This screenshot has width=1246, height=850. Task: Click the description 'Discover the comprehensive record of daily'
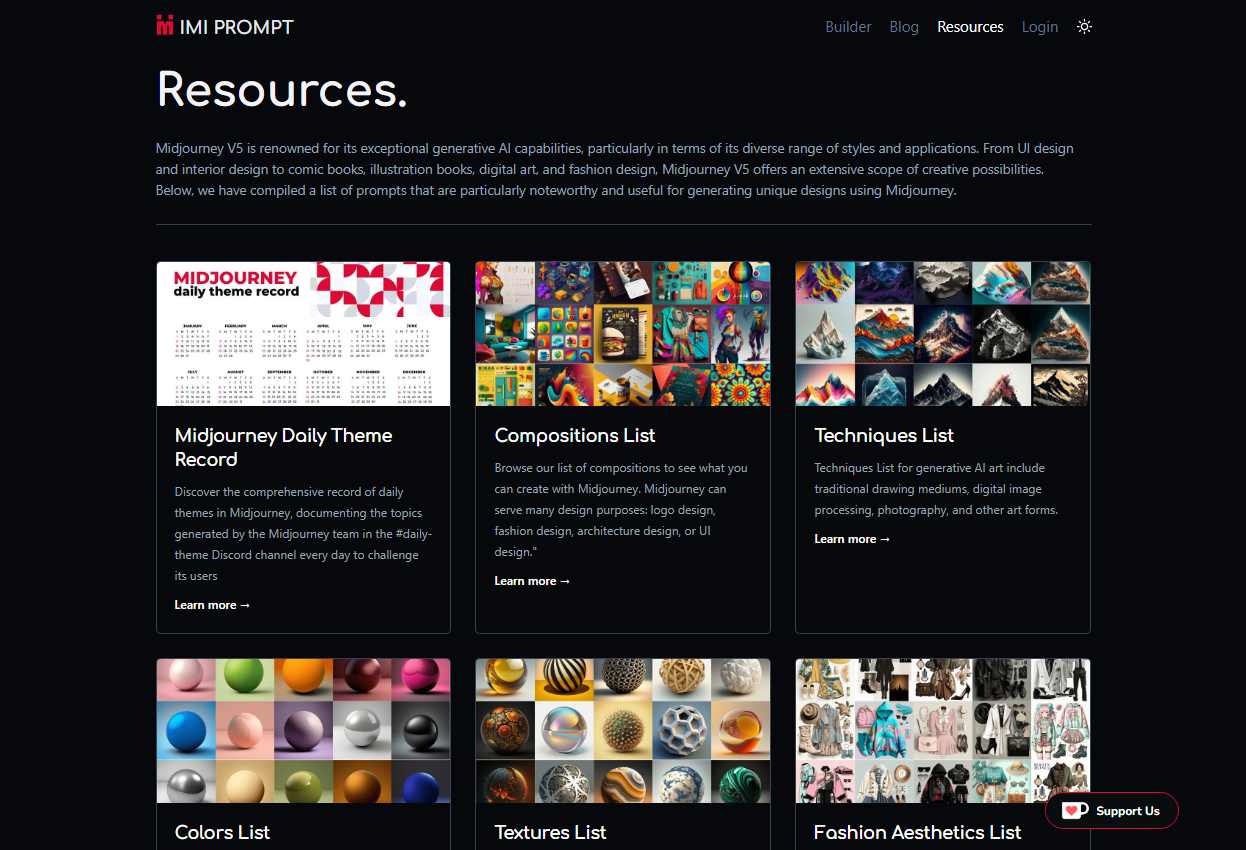pyautogui.click(x=303, y=534)
